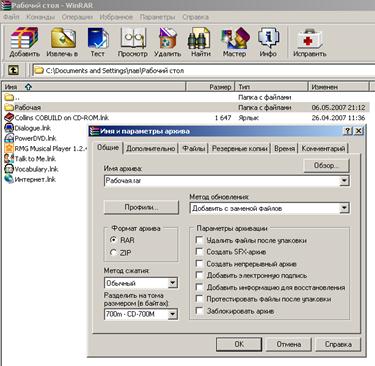Click the Профили... button
The height and width of the screenshot is (366, 375).
pyautogui.click(x=141, y=207)
